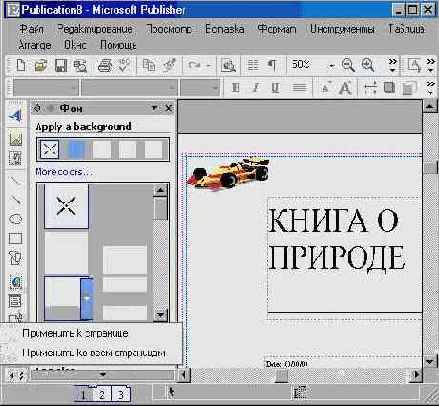Open the Файл menu
This screenshot has width=439, height=406.
click(x=31, y=29)
